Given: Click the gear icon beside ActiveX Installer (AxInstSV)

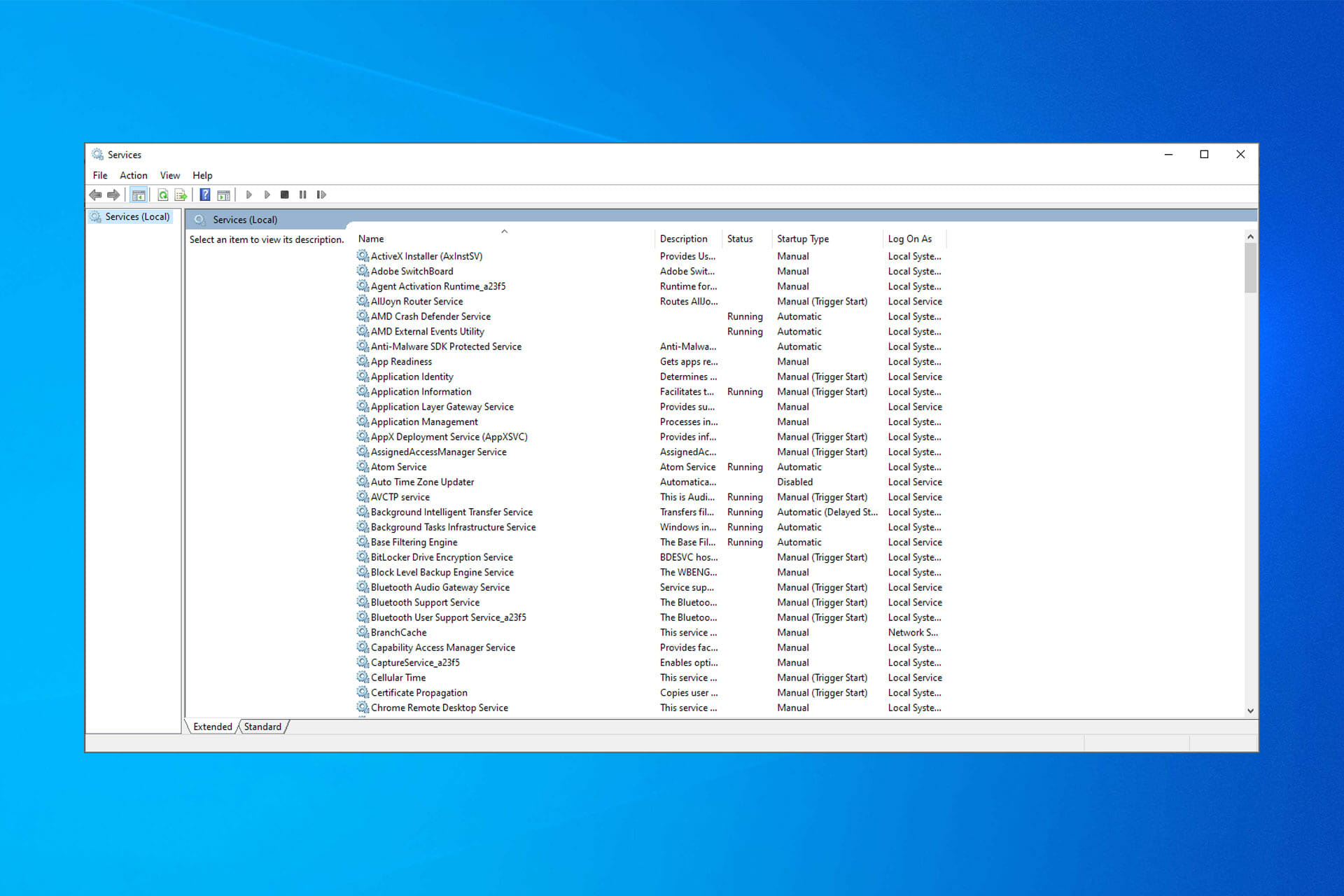Looking at the screenshot, I should pyautogui.click(x=363, y=256).
